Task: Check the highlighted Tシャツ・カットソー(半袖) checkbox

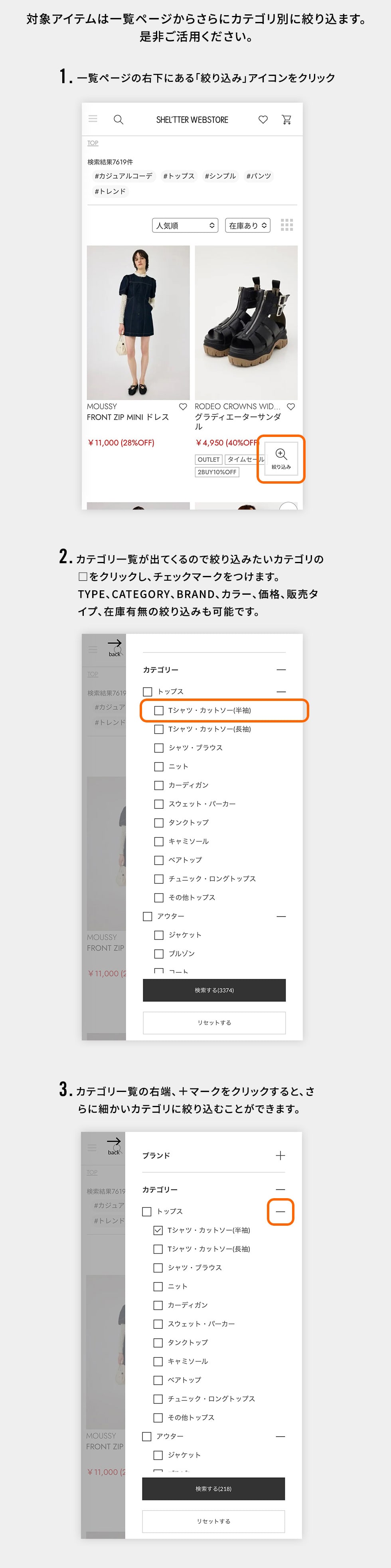Action: 159,711
